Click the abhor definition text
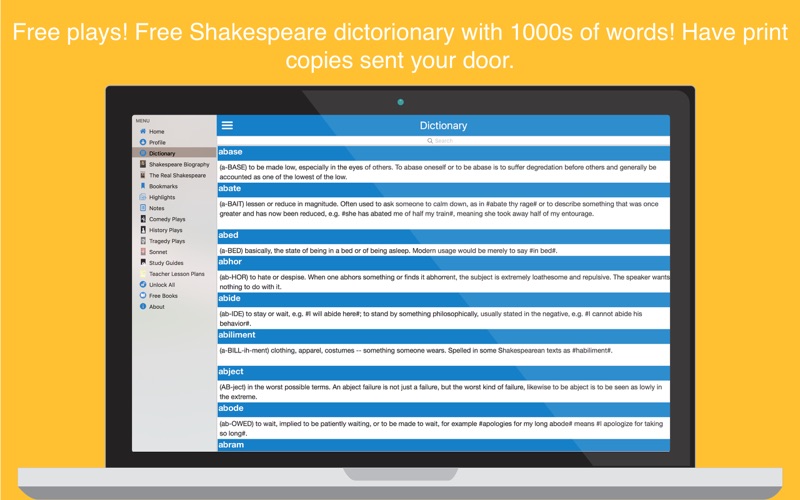This screenshot has width=800, height=500. pyautogui.click(x=444, y=282)
